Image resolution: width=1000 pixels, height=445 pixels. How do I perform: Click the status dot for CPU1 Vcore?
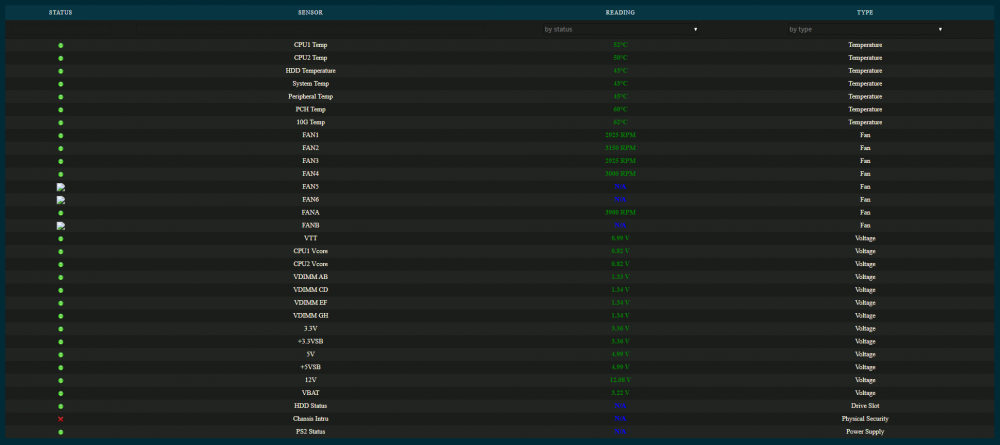(61, 252)
